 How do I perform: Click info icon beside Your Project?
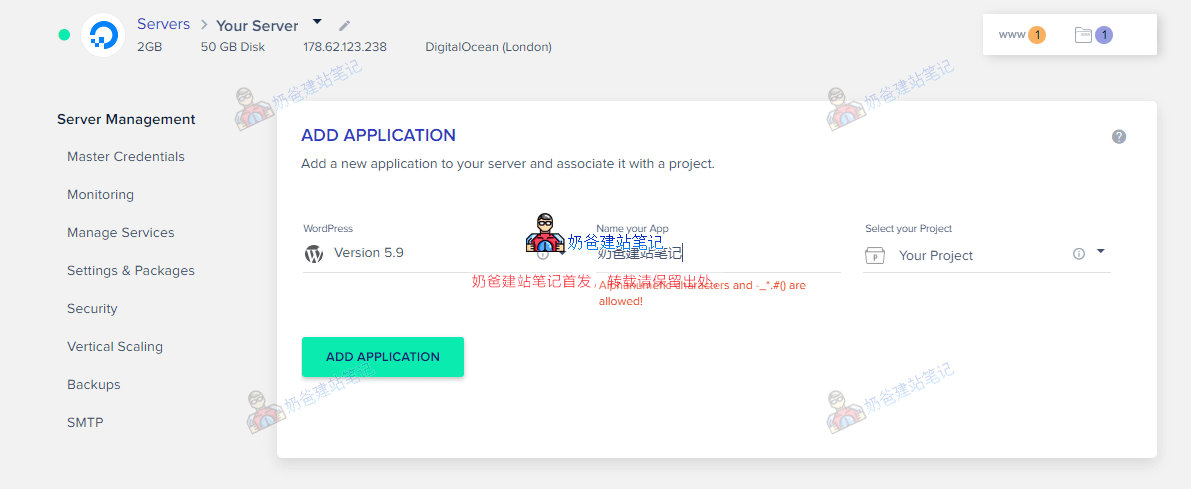point(1079,254)
